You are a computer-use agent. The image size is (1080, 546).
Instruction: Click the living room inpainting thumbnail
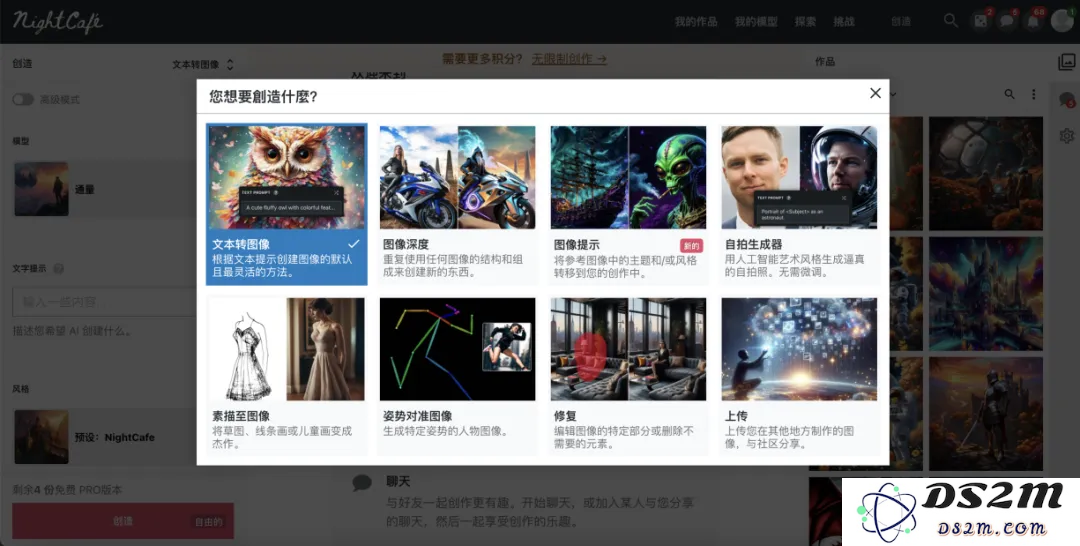[628, 349]
